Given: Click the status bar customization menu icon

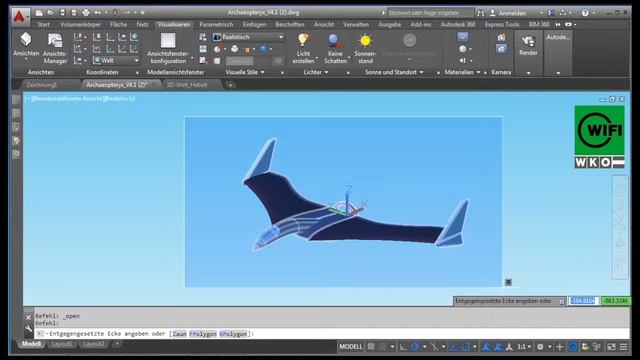Looking at the screenshot, I should point(623,347).
